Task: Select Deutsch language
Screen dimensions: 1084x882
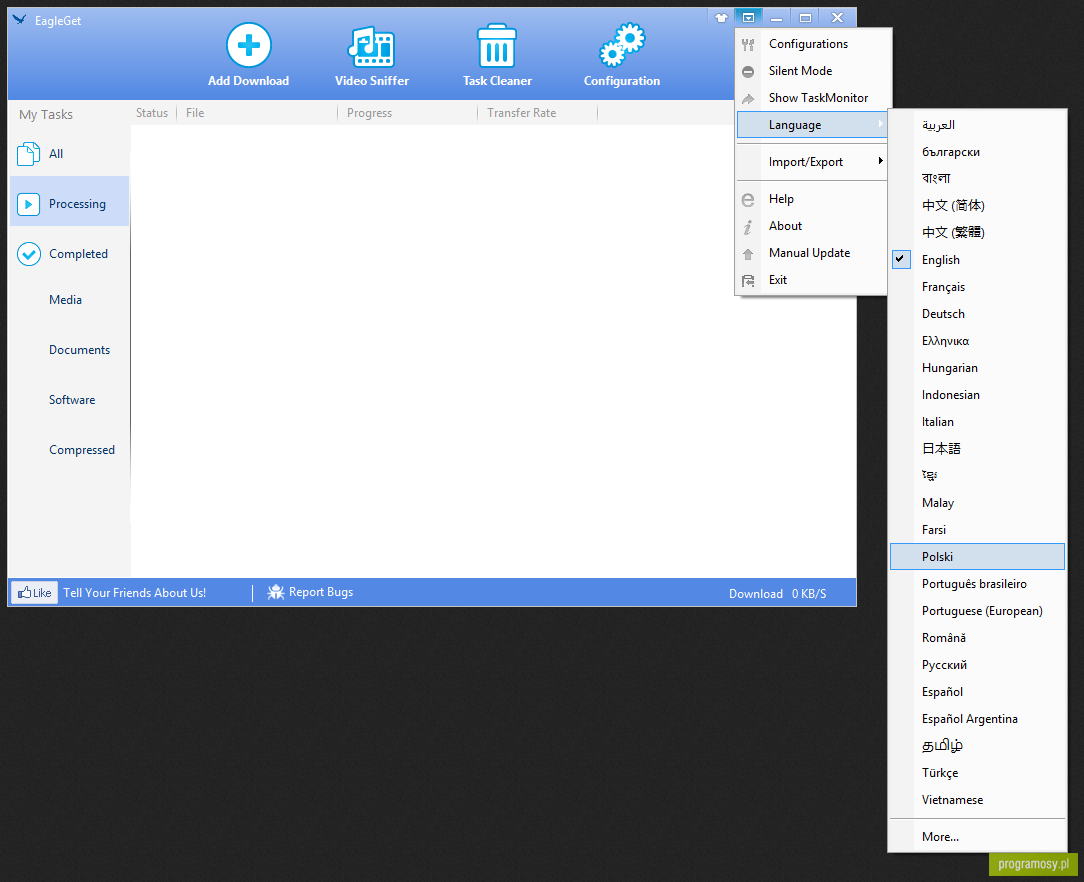Action: click(x=978, y=314)
